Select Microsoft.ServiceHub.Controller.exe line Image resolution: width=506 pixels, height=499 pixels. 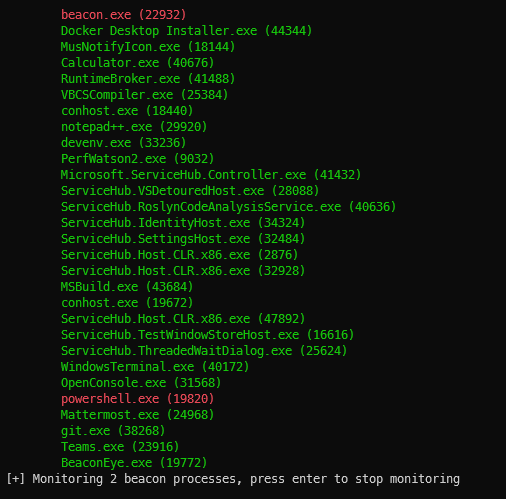point(211,175)
